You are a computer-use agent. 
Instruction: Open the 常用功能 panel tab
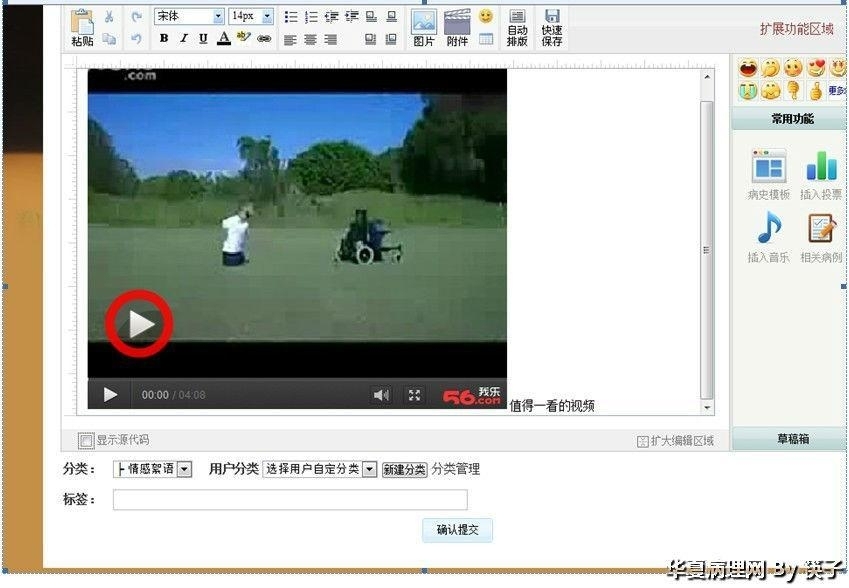792,119
